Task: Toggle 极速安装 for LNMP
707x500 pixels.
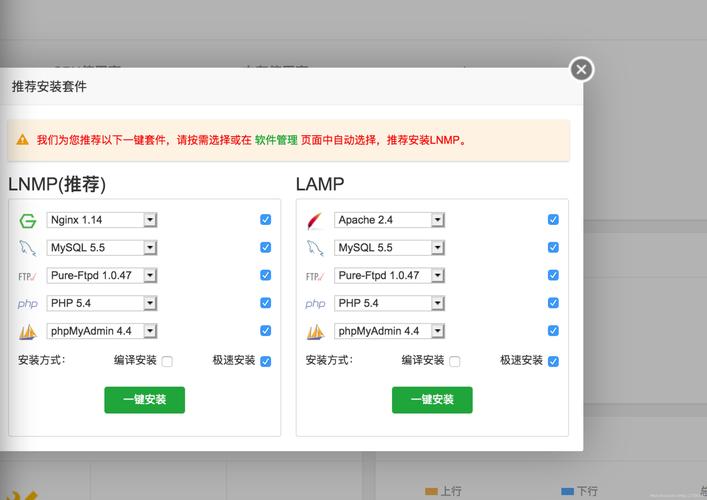Action: click(x=266, y=361)
